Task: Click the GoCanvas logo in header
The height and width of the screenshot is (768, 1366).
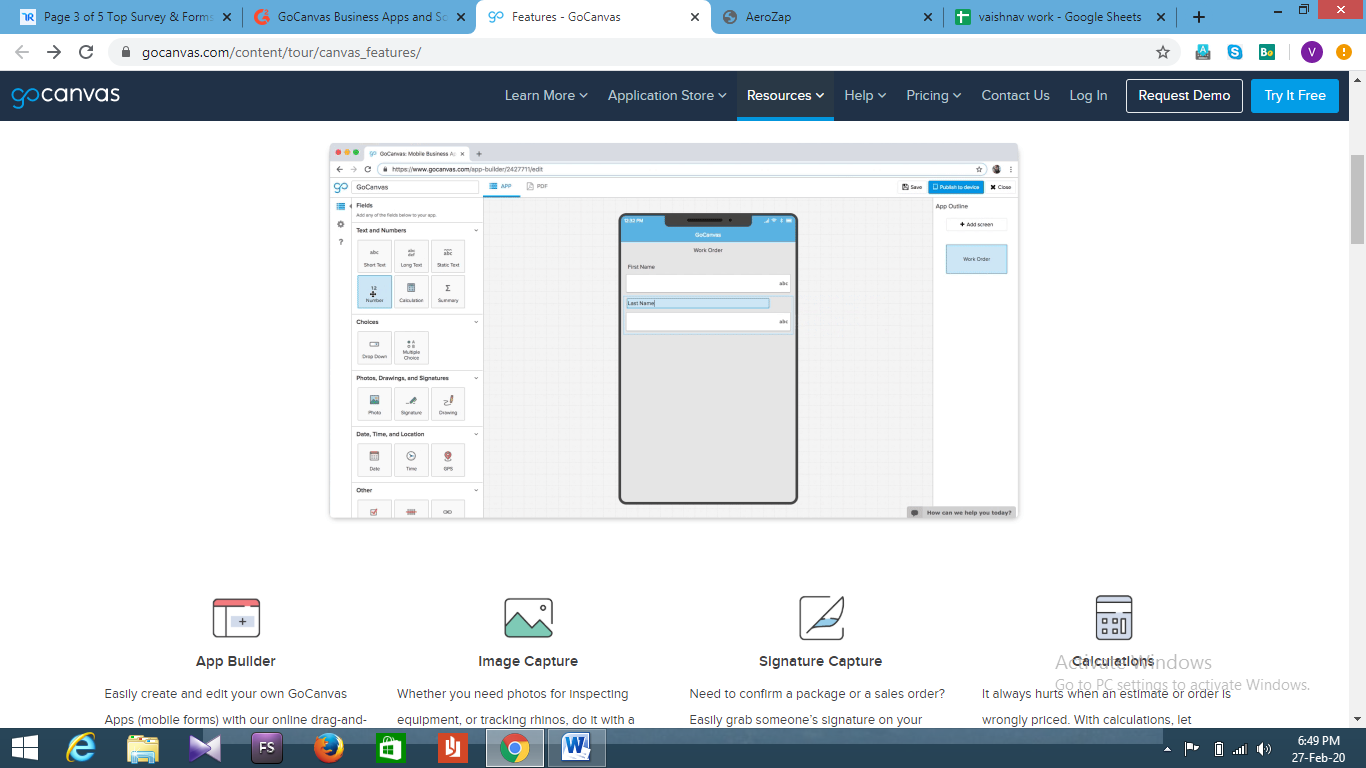Action: click(x=66, y=96)
